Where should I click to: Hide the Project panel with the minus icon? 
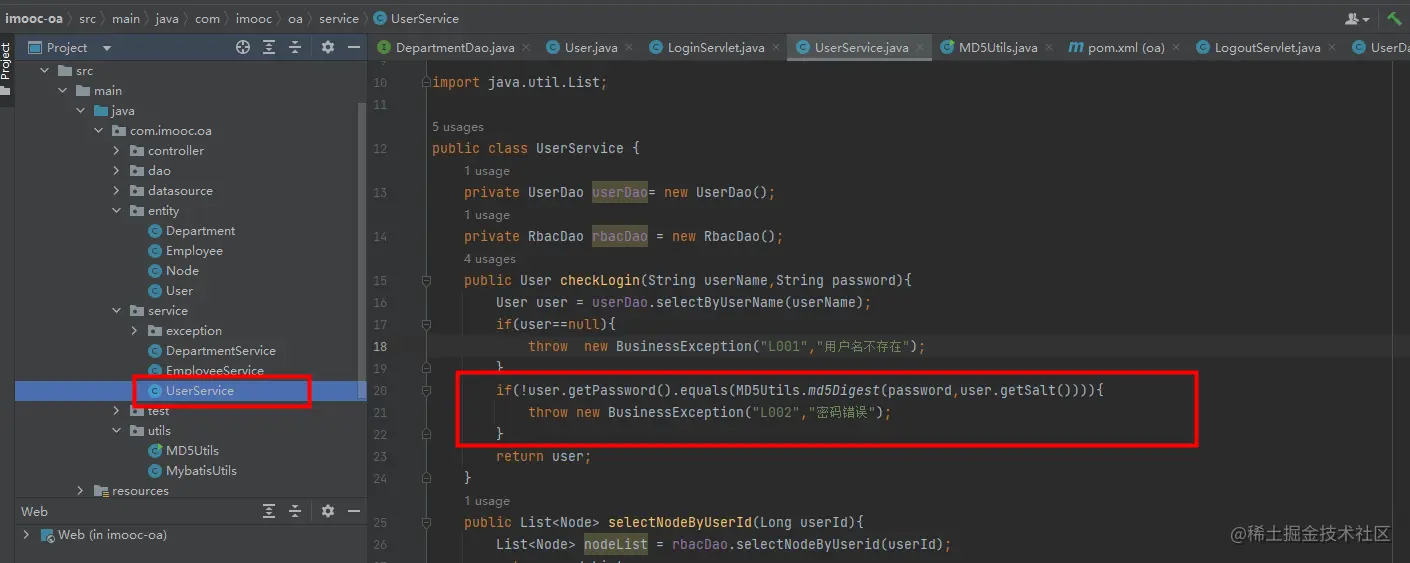[x=353, y=47]
